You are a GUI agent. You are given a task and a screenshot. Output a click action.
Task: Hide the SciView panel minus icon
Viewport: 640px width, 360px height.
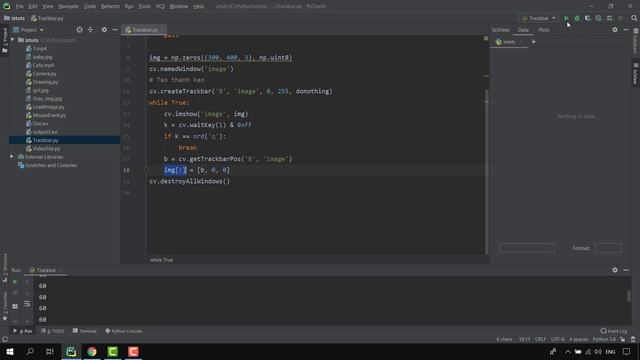pyautogui.click(x=626, y=30)
